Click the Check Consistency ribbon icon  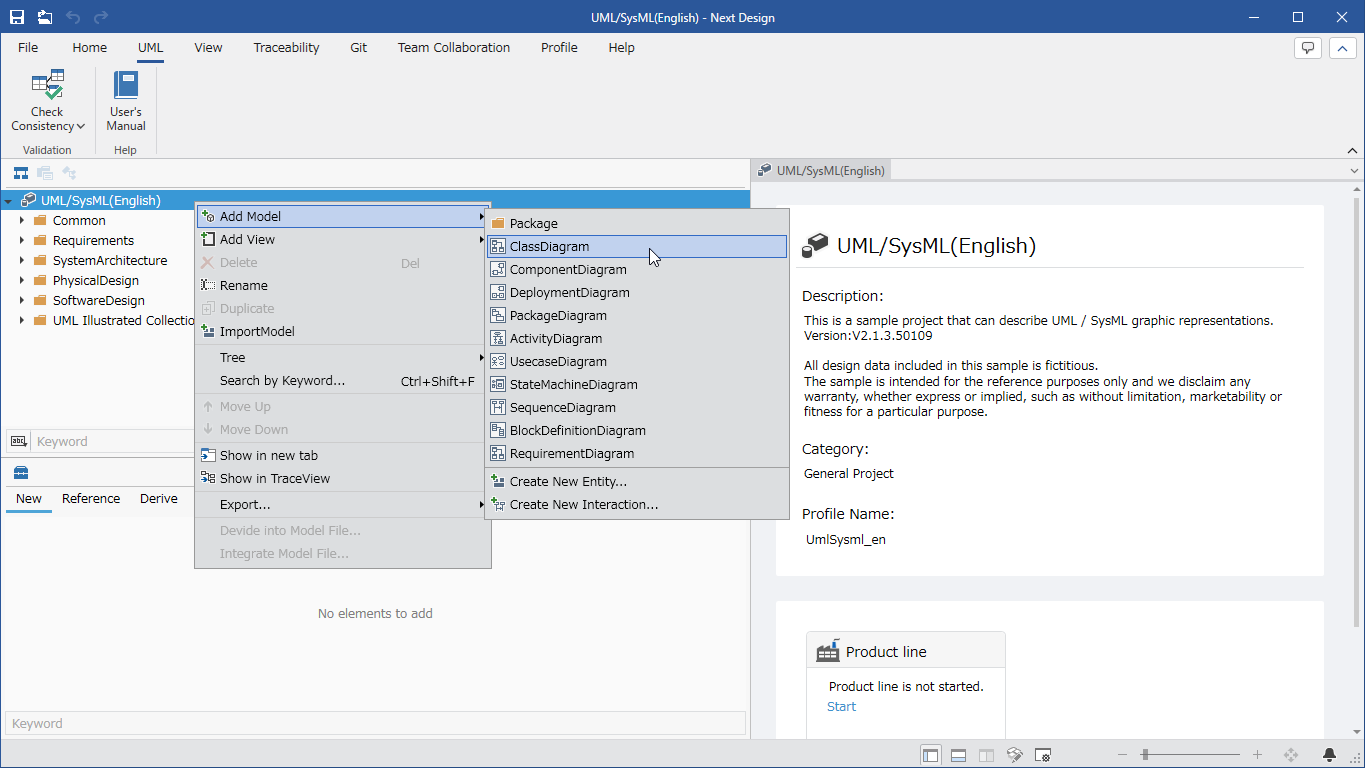pos(47,86)
